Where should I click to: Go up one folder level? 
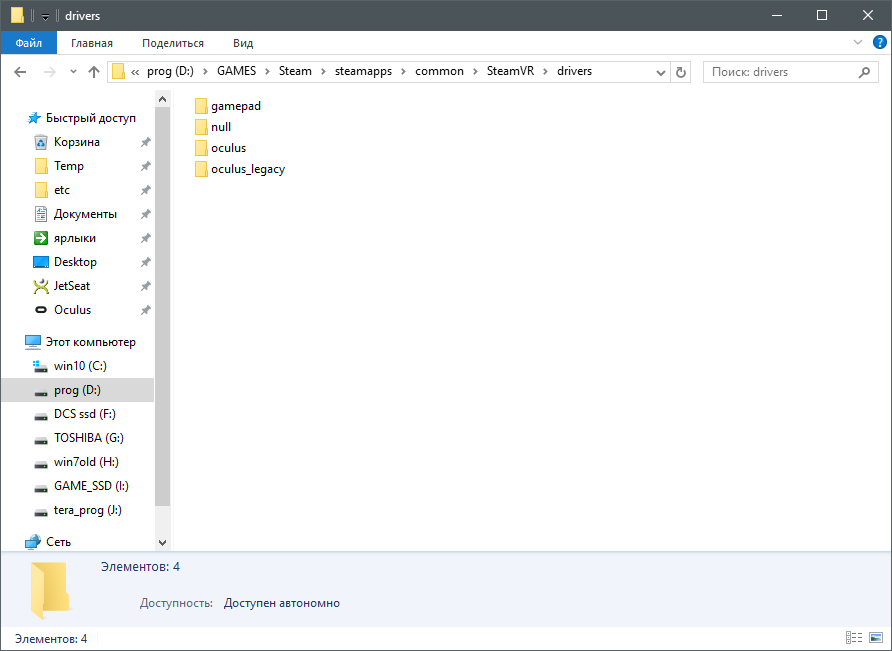click(x=94, y=72)
